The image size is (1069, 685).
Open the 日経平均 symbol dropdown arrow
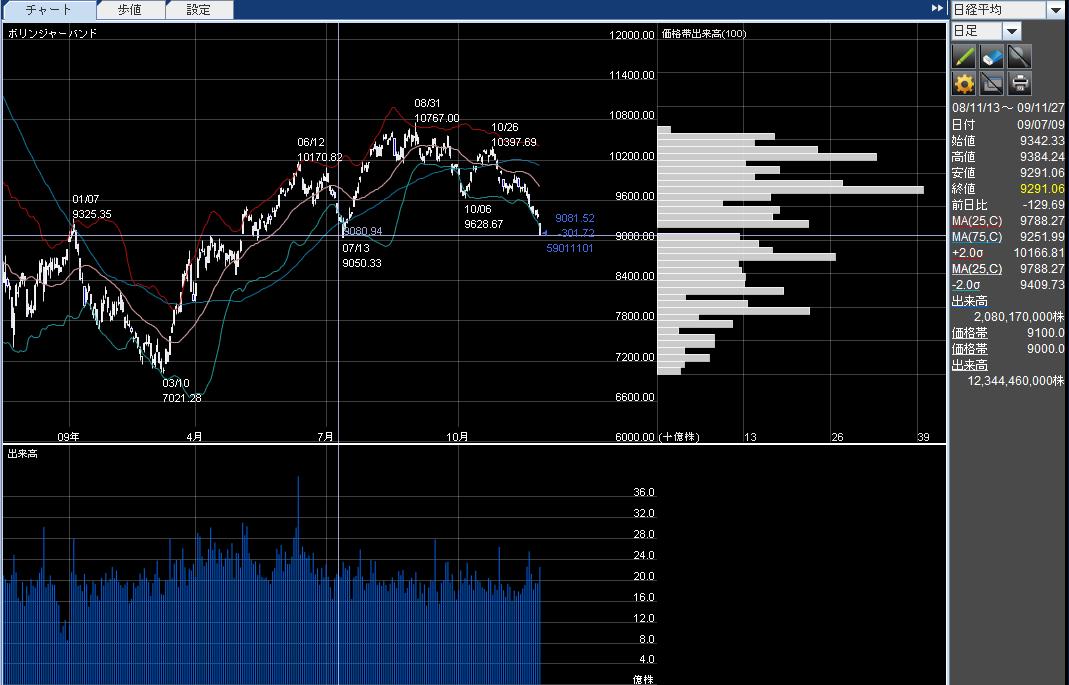pos(1055,10)
